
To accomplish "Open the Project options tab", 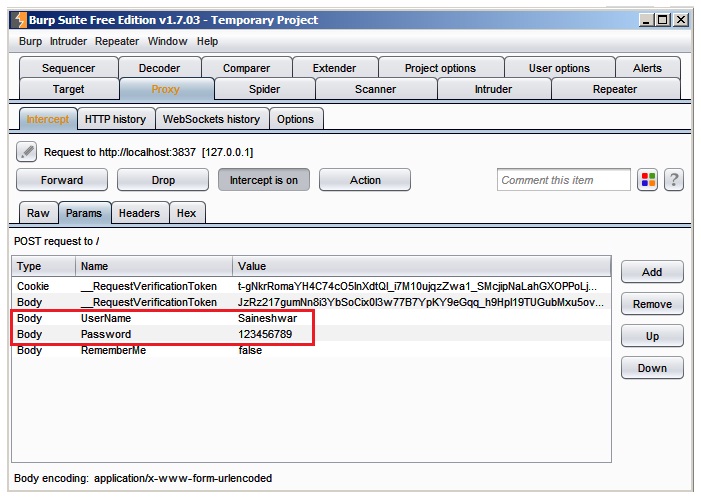I will [x=440, y=68].
